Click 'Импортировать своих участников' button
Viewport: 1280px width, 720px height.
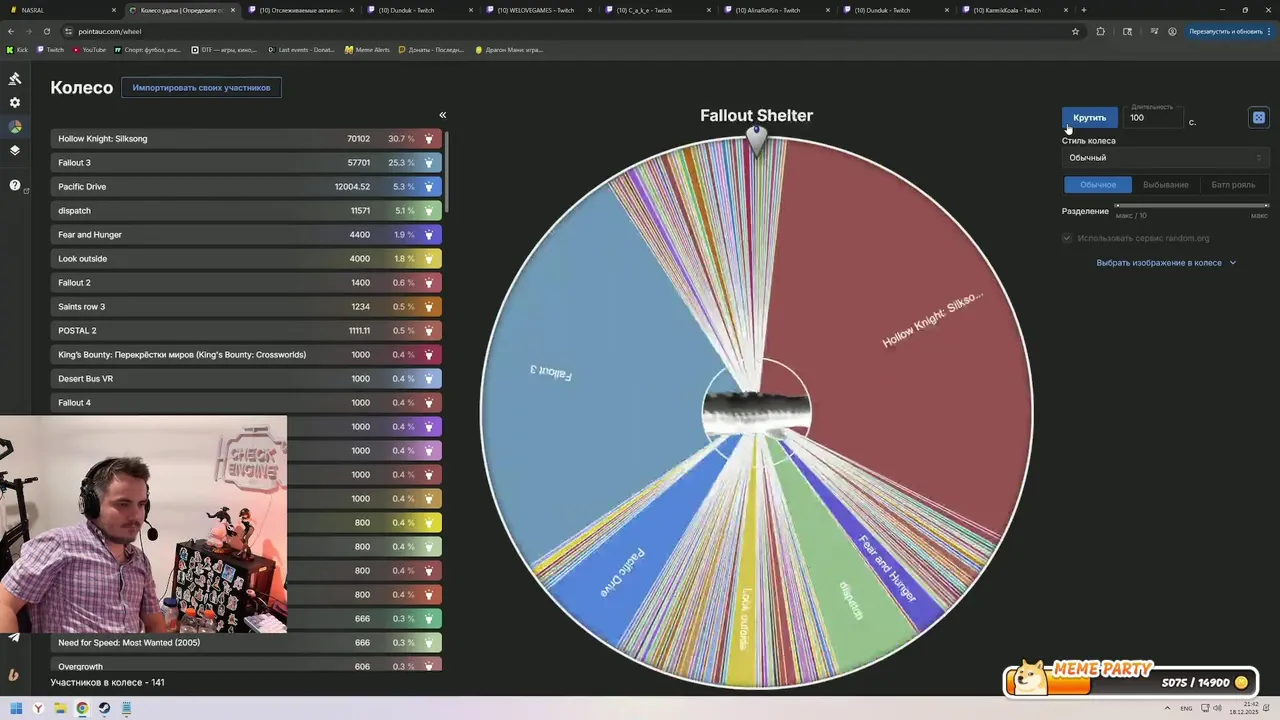point(201,88)
